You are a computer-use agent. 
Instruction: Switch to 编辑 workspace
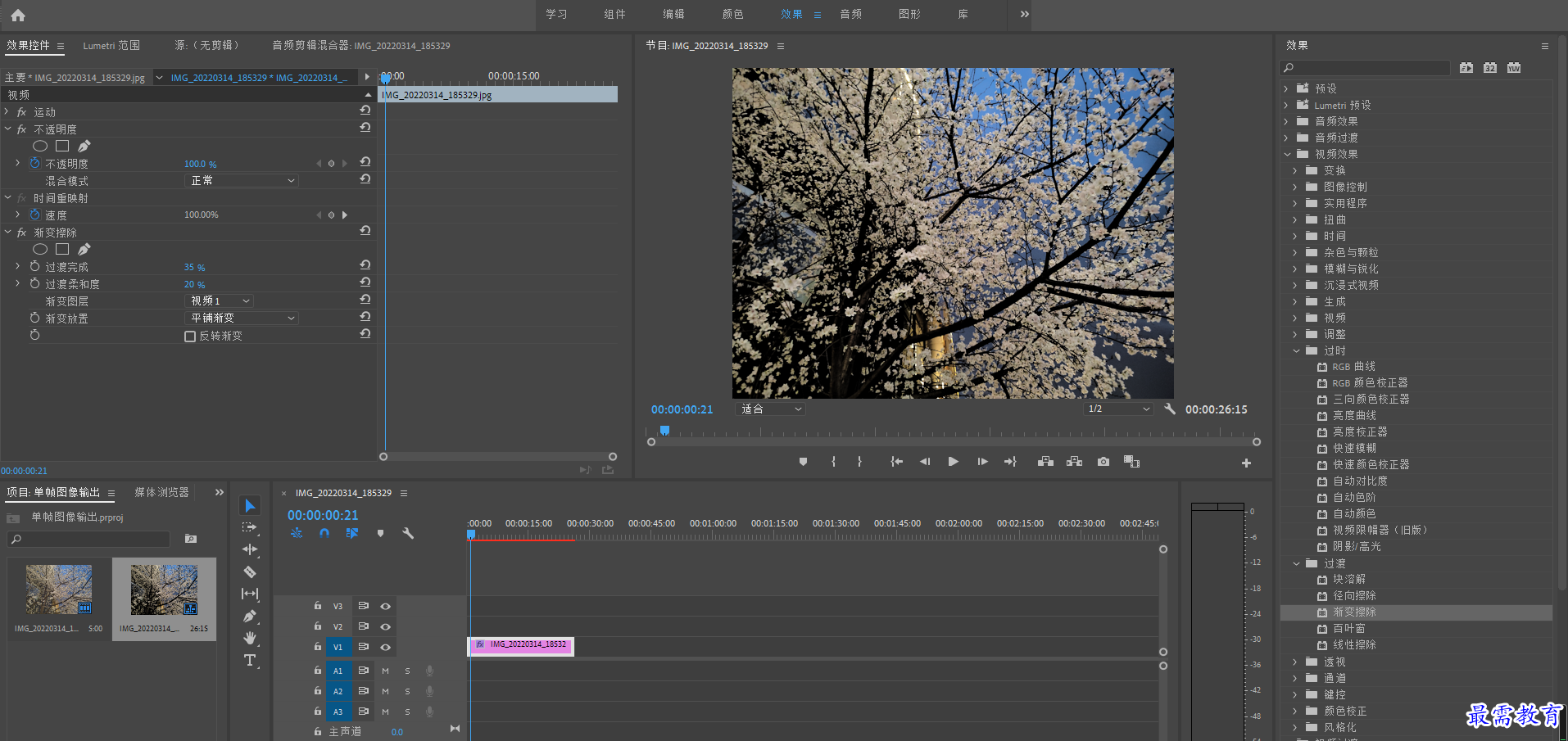[x=674, y=14]
